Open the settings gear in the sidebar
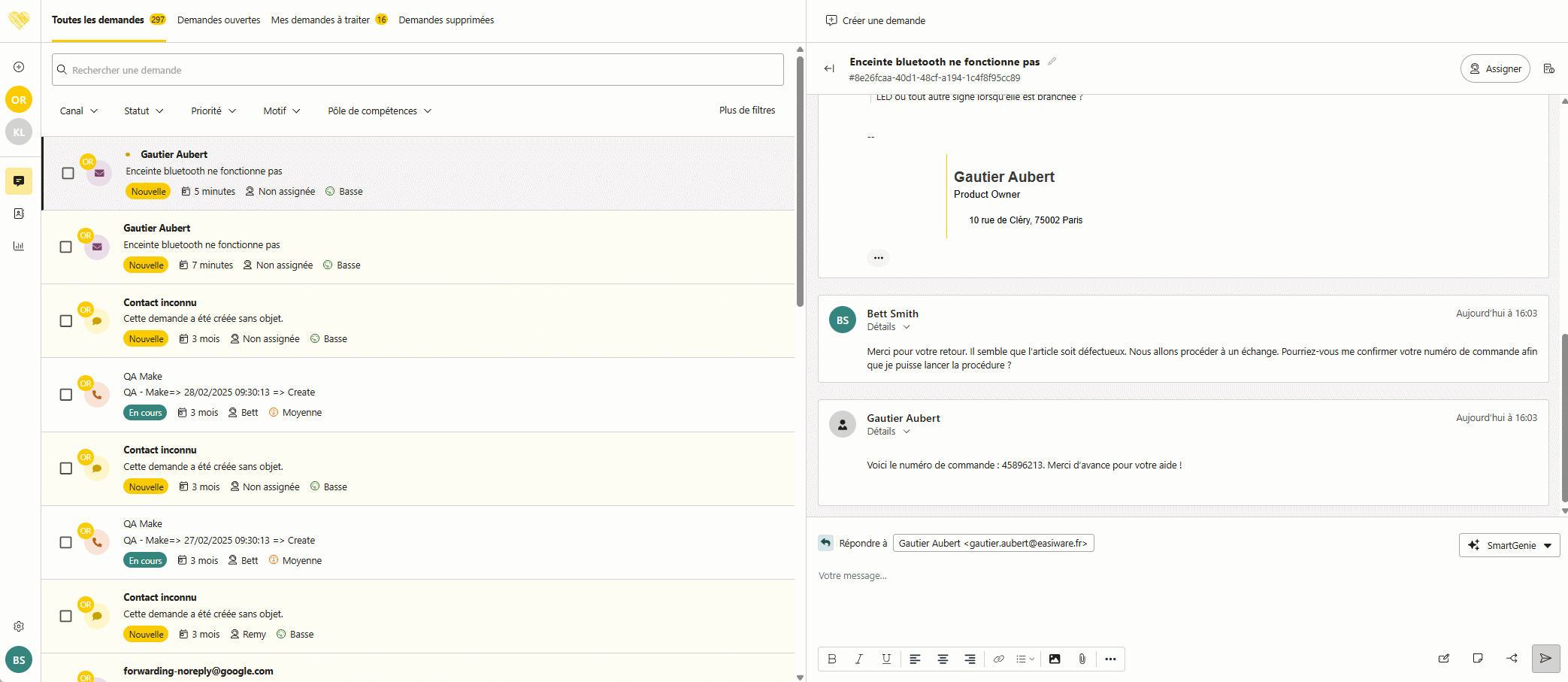1568x682 pixels. coord(18,626)
